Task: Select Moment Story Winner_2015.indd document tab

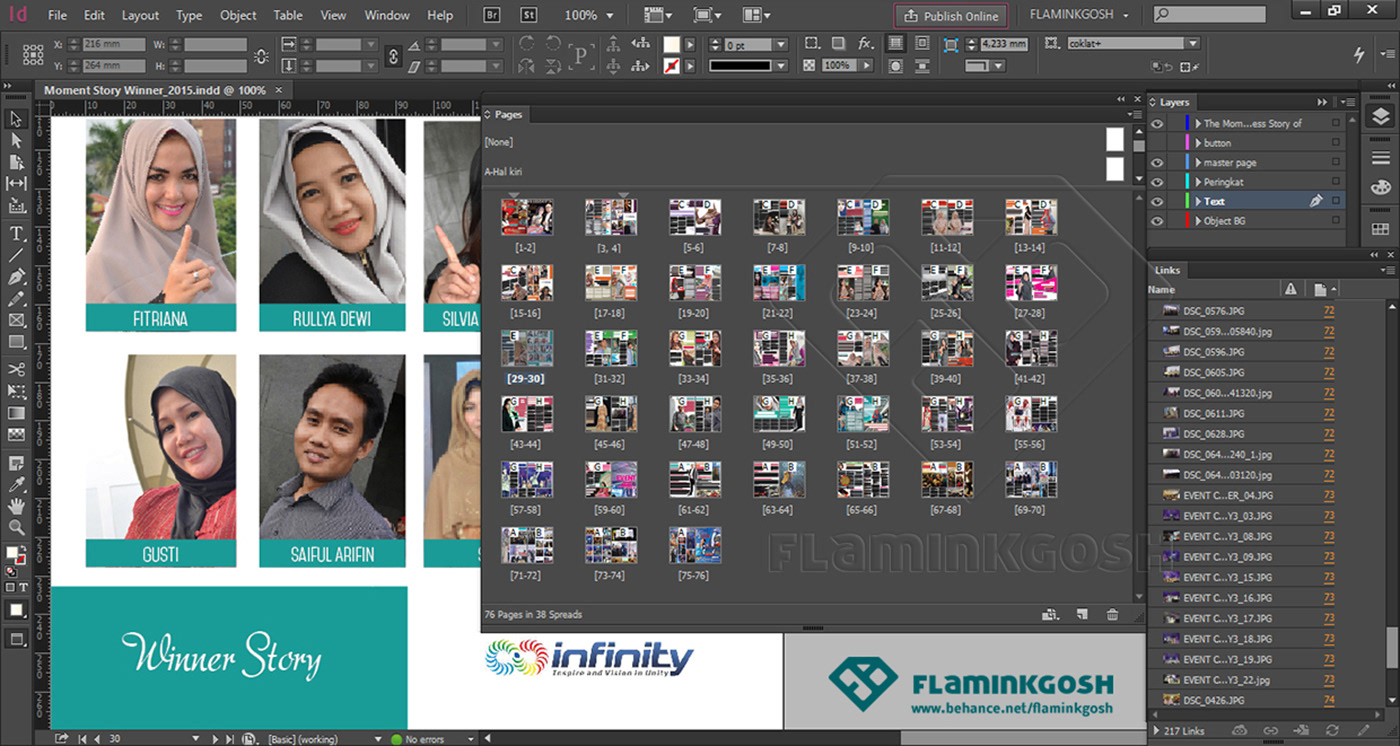Action: [155, 90]
